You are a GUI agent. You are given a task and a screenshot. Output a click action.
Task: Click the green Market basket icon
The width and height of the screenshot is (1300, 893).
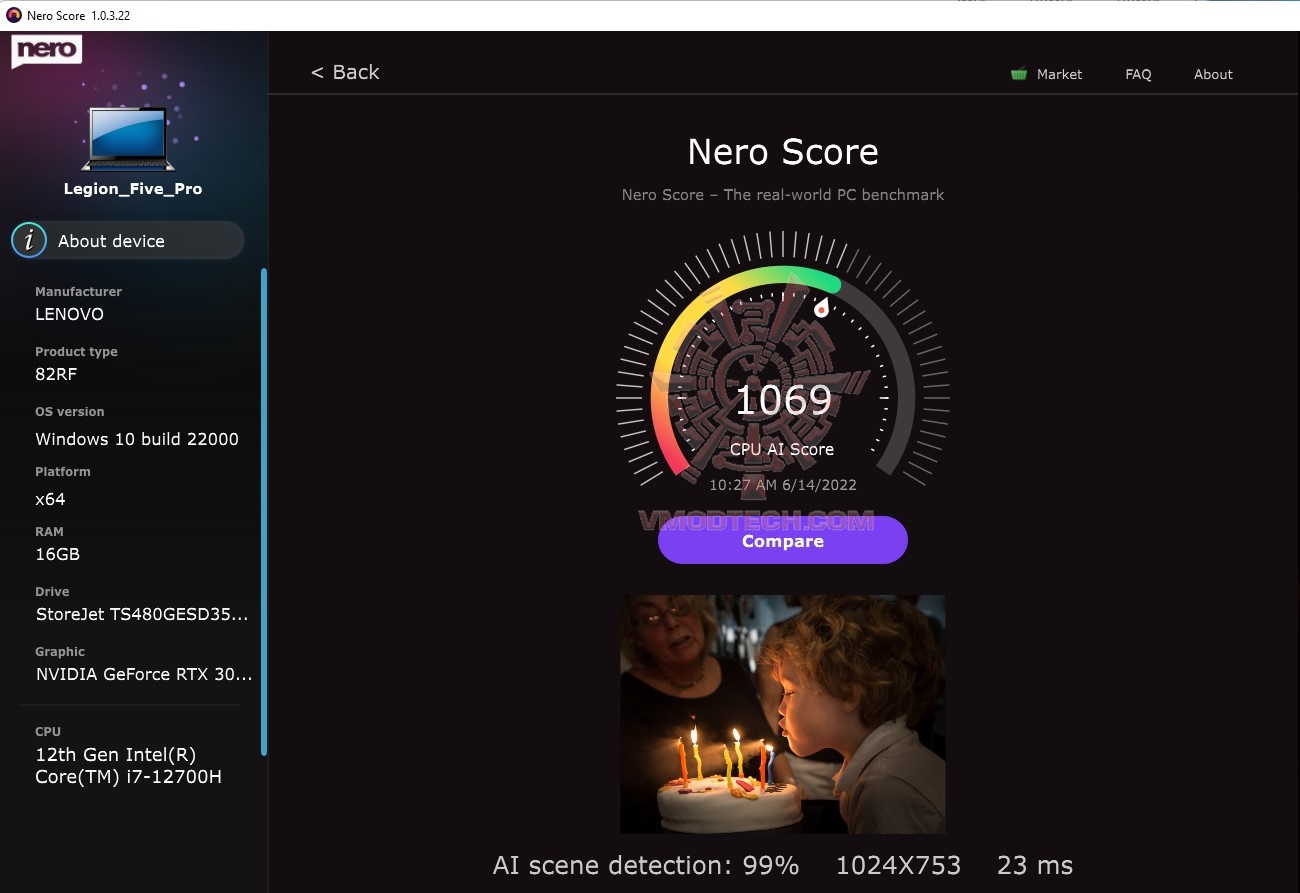1018,73
